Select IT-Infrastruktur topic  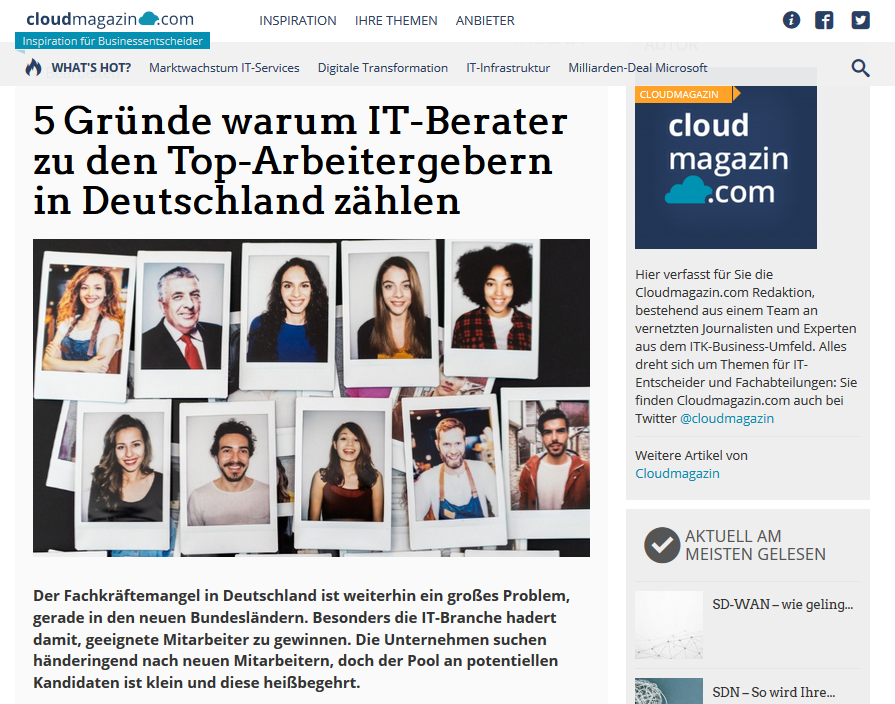508,68
